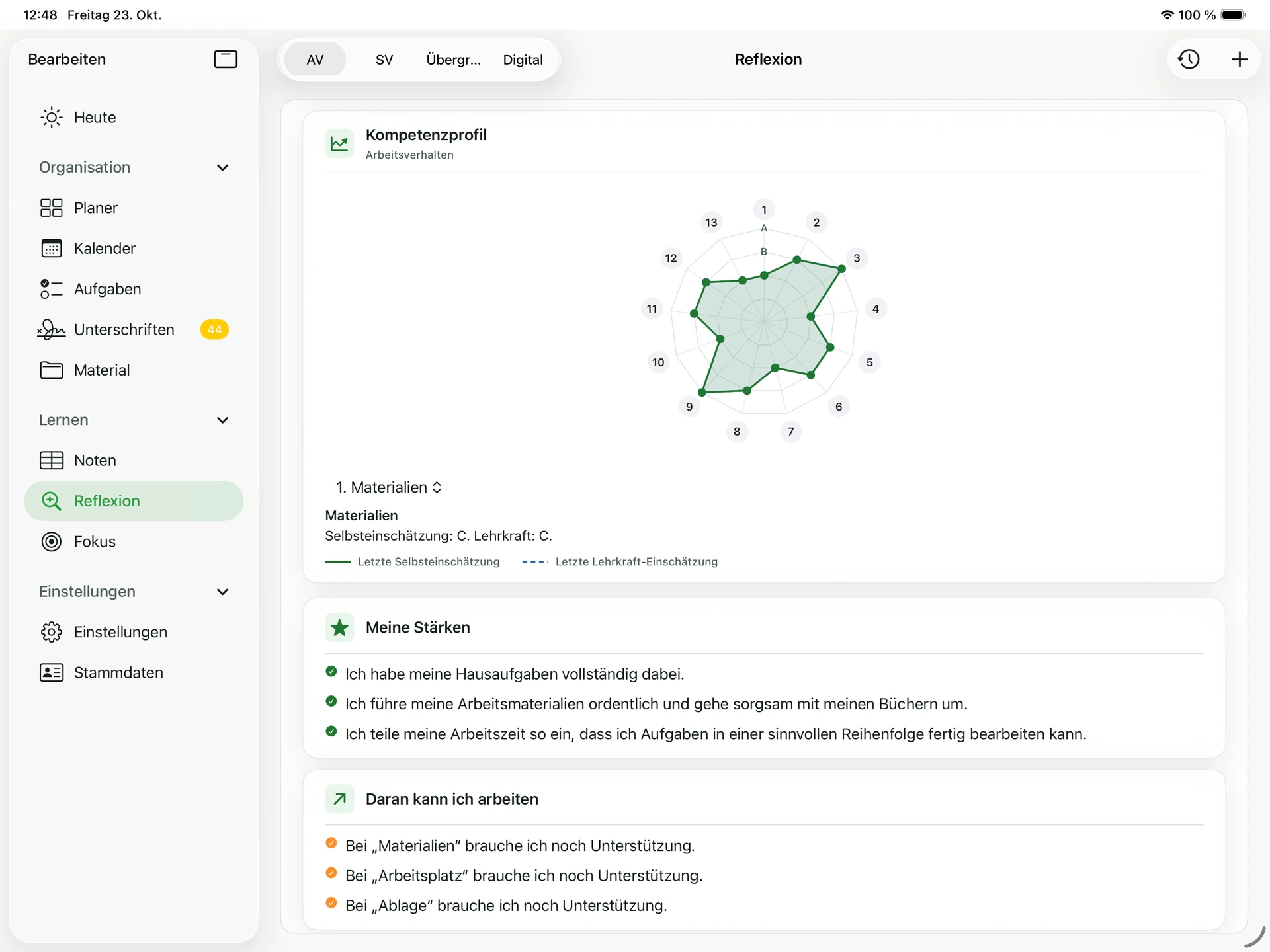Click the Arbeitsplatz support item
Viewport: 1270px width, 952px height.
coord(514,875)
